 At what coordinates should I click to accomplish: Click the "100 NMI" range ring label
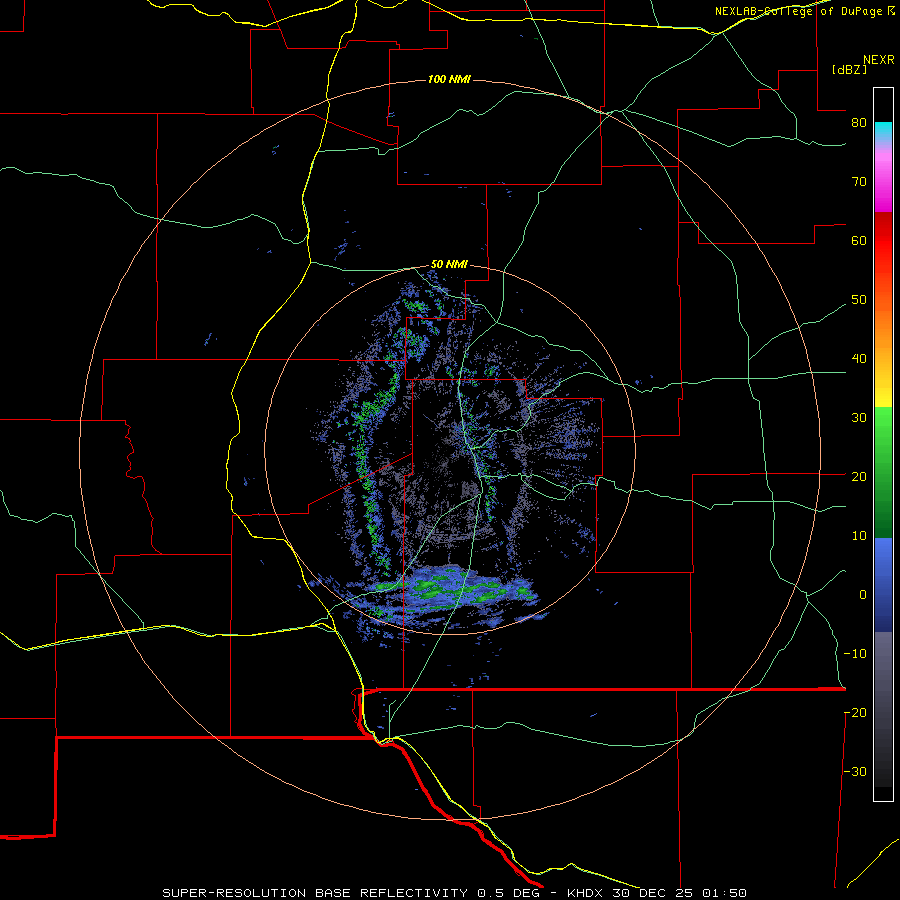point(449,79)
